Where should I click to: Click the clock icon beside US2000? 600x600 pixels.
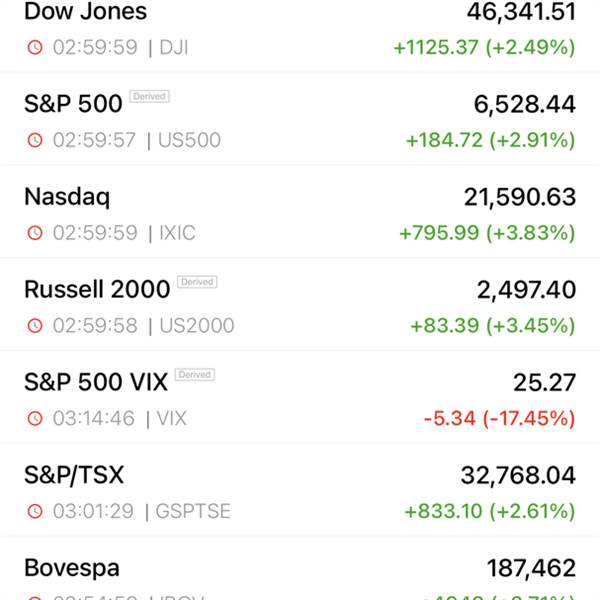tap(35, 326)
